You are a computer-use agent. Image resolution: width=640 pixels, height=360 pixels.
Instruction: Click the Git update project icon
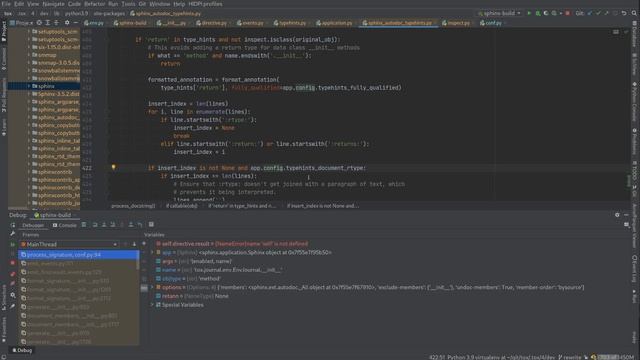(x=590, y=13)
